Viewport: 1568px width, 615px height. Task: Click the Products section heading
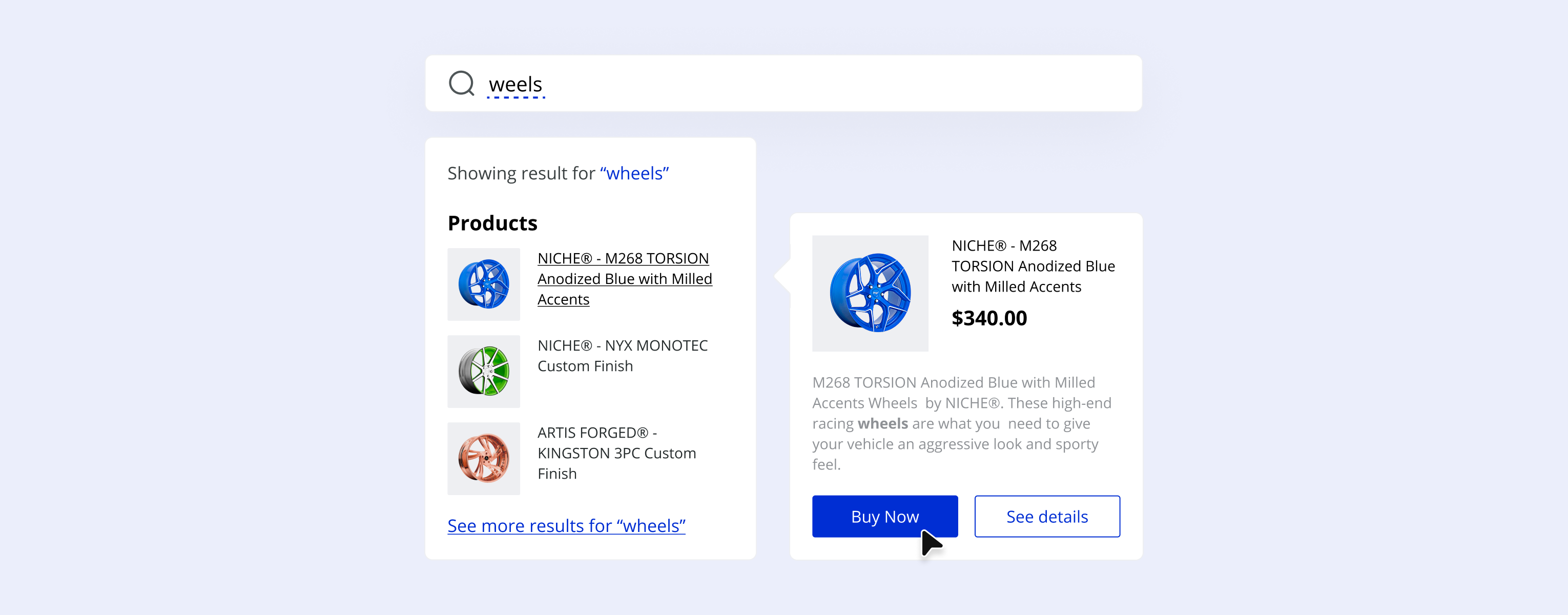(492, 223)
